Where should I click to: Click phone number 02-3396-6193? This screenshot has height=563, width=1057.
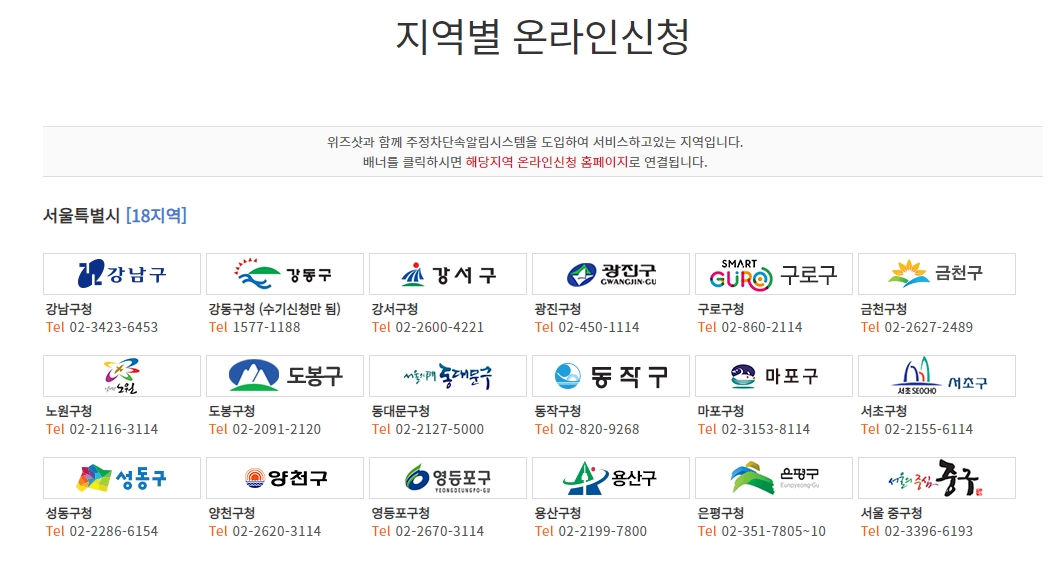929,531
